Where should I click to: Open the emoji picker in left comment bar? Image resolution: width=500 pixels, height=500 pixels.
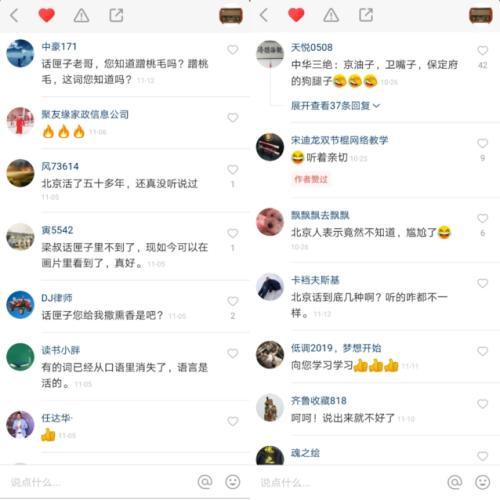(232, 482)
